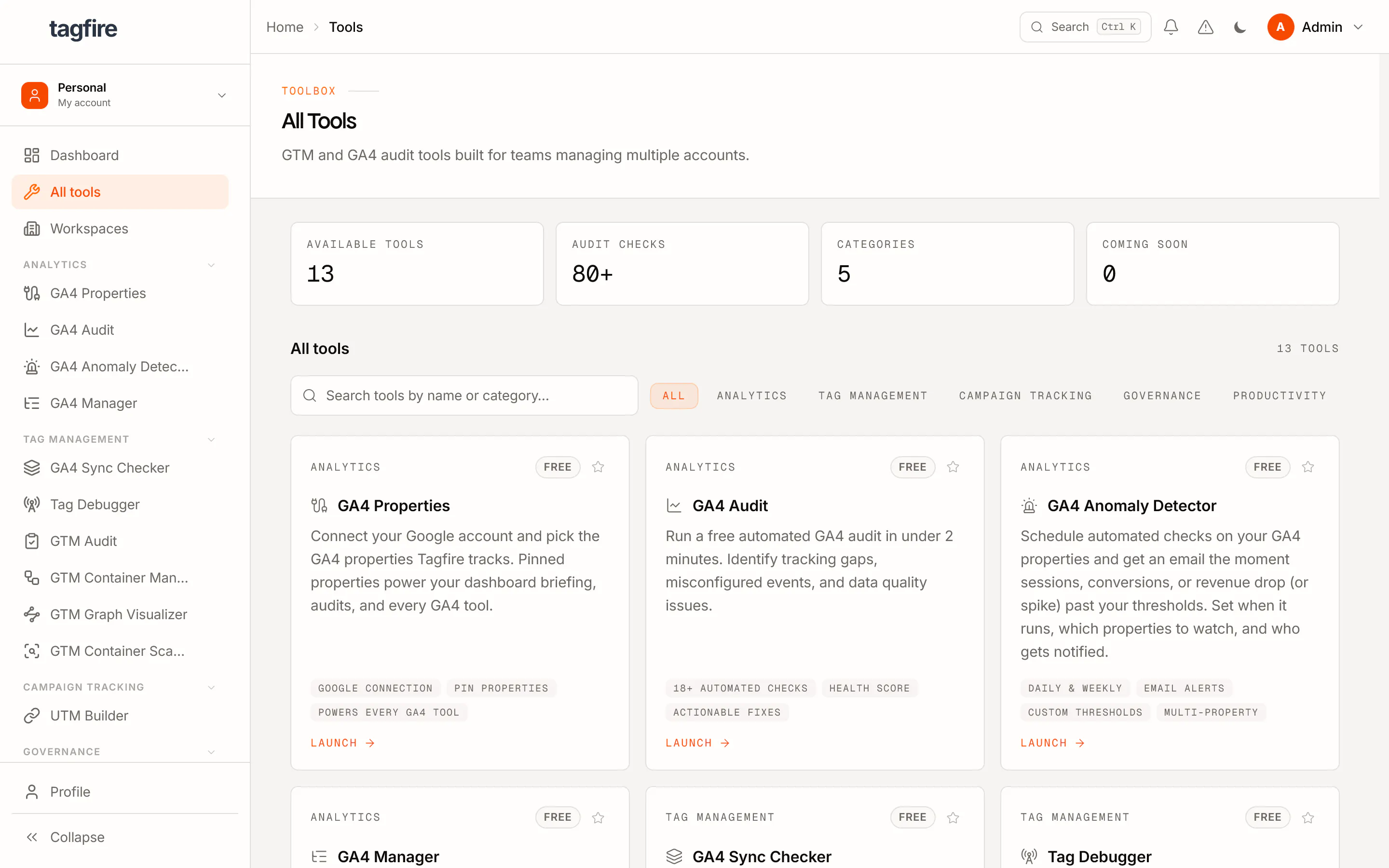The width and height of the screenshot is (1389, 868).
Task: Click the tagfire logo
Action: point(83,29)
